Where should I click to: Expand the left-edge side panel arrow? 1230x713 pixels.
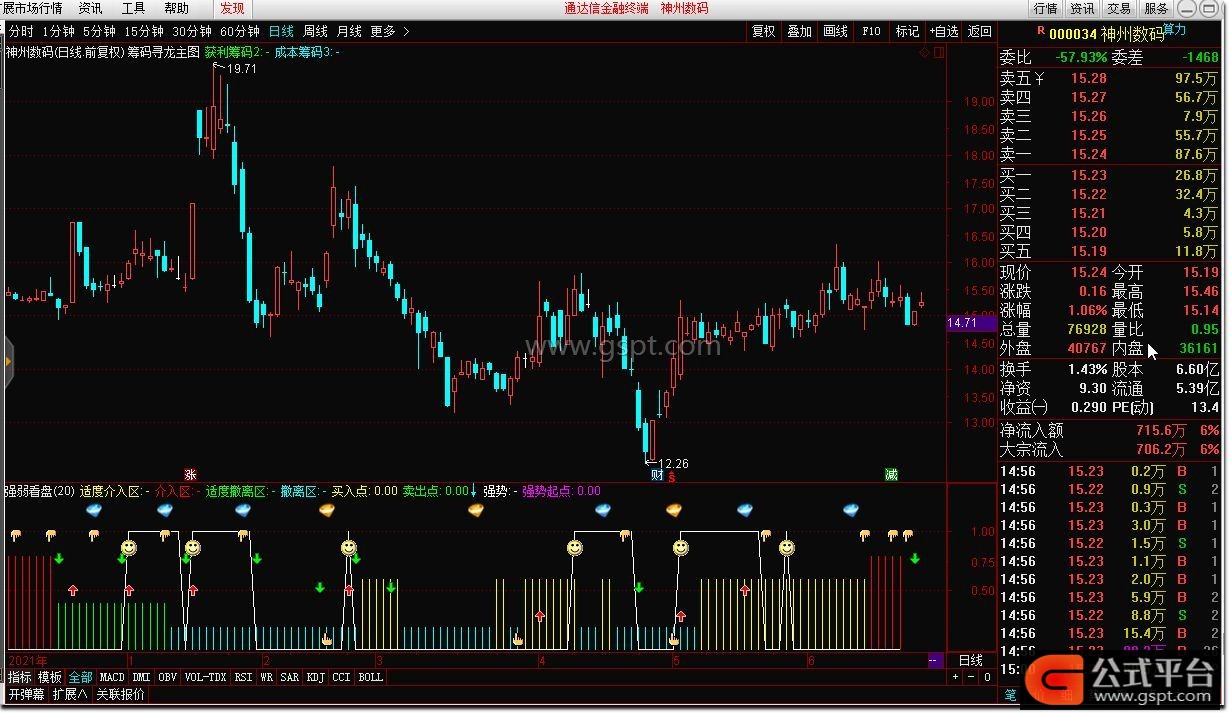pyautogui.click(x=7, y=360)
